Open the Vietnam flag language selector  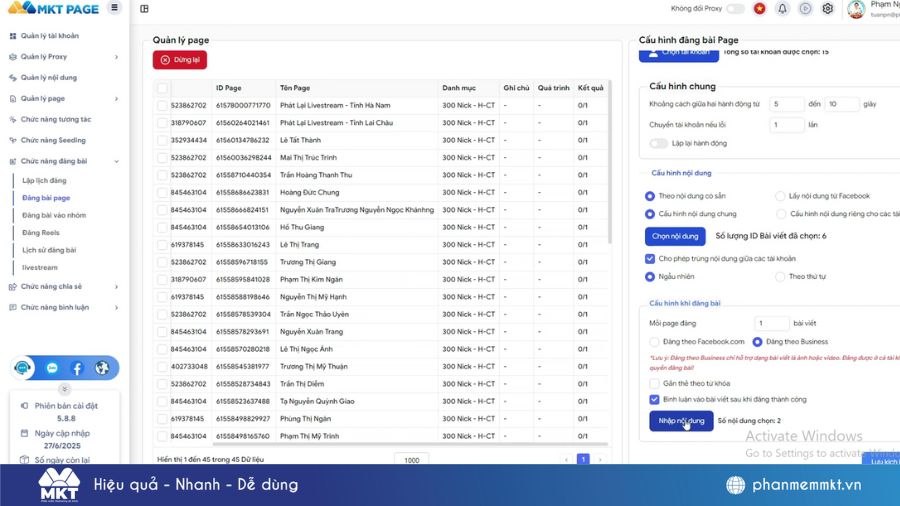(759, 9)
